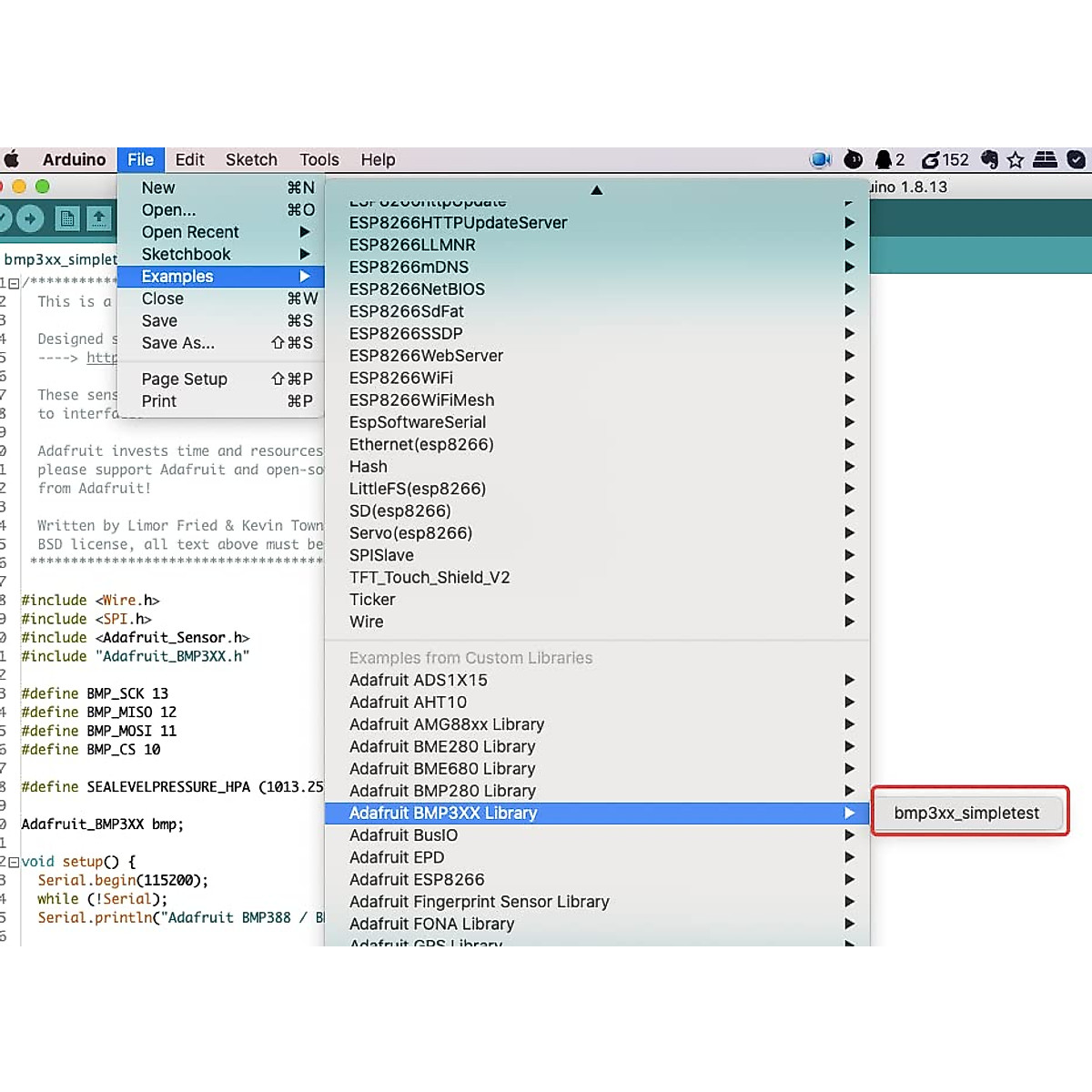Screen dimensions: 1092x1092
Task: Click the New sketch document icon
Action: click(66, 218)
